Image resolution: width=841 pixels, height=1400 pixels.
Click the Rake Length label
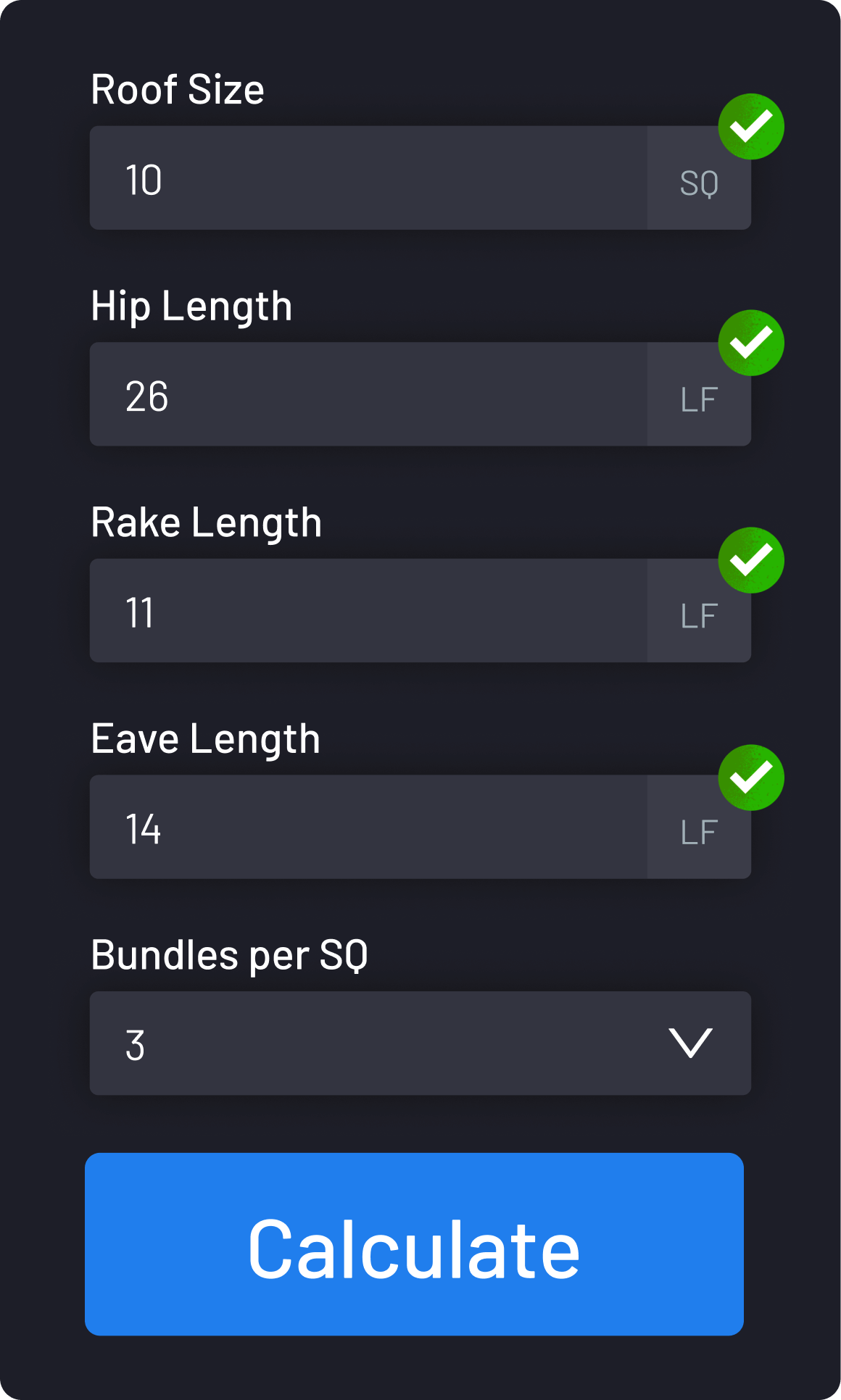(206, 522)
